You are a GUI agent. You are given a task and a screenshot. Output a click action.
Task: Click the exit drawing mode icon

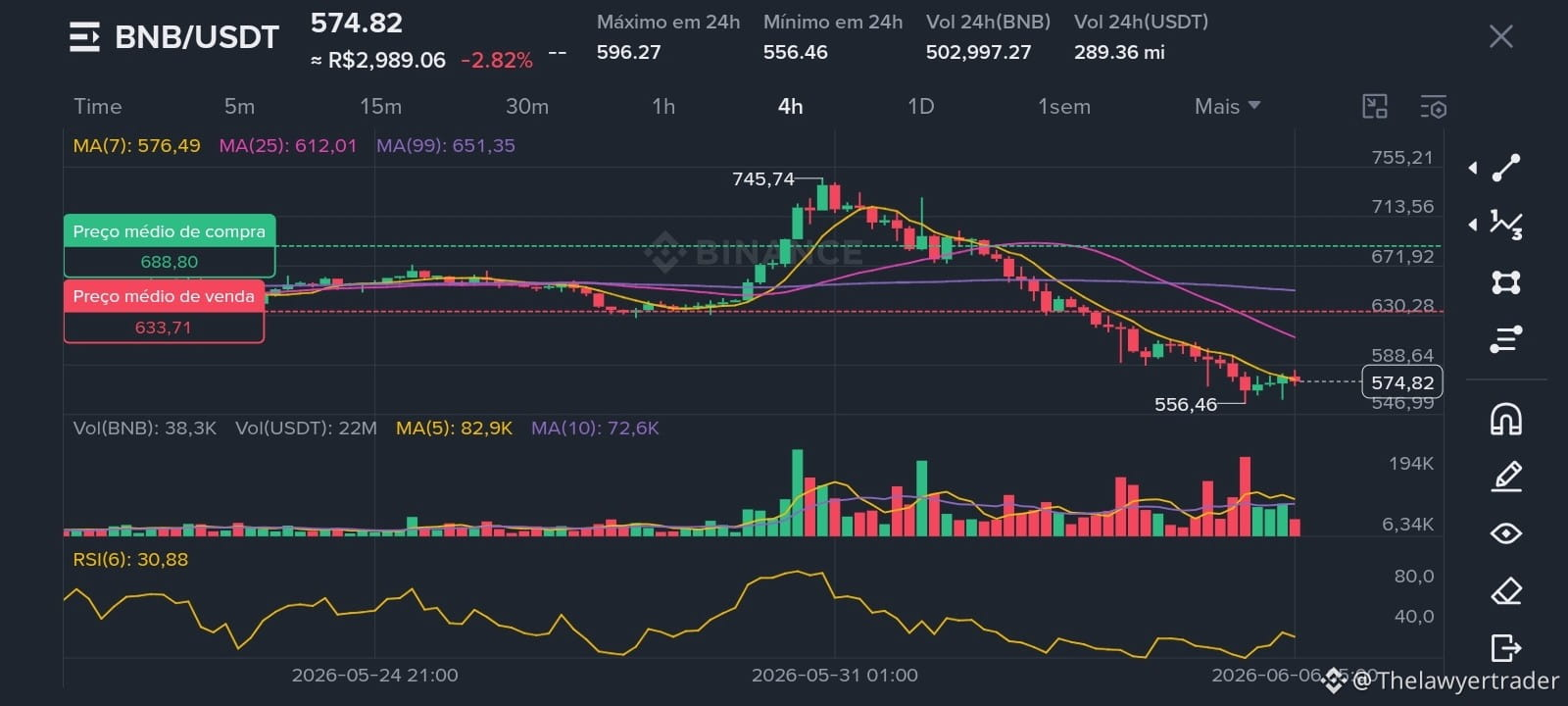[x=1506, y=648]
